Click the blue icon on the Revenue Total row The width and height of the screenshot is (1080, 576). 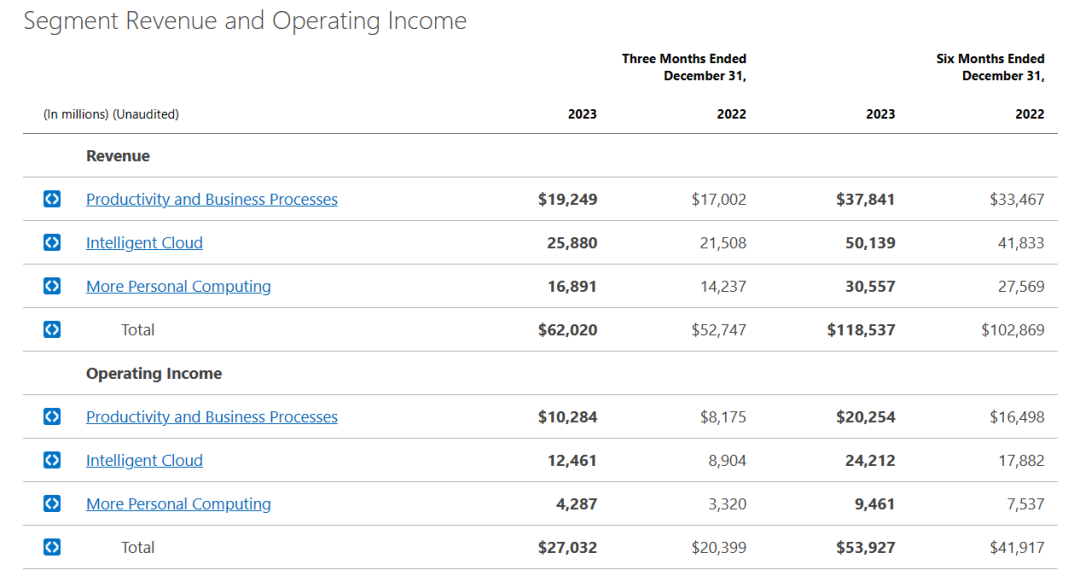click(52, 330)
